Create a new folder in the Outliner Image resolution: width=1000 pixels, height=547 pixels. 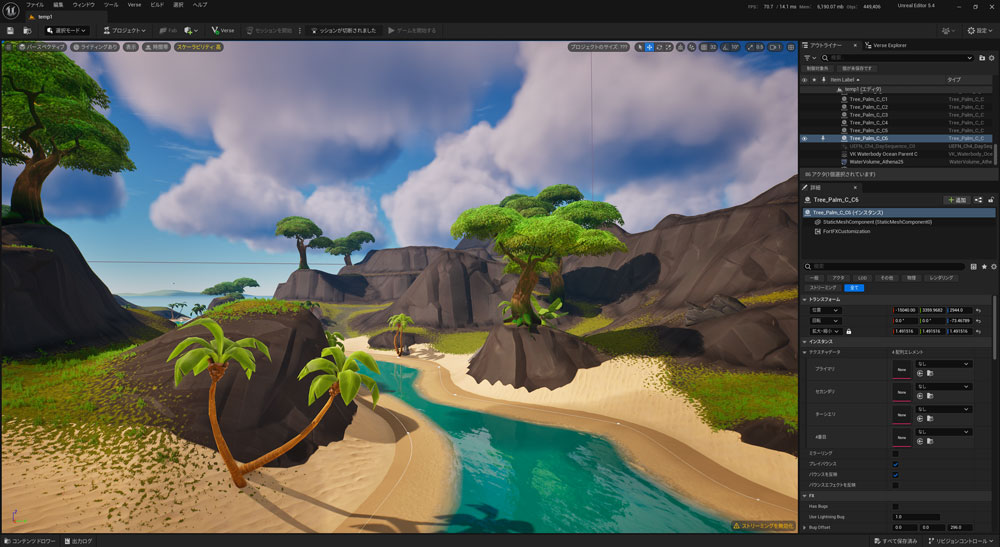tap(982, 58)
